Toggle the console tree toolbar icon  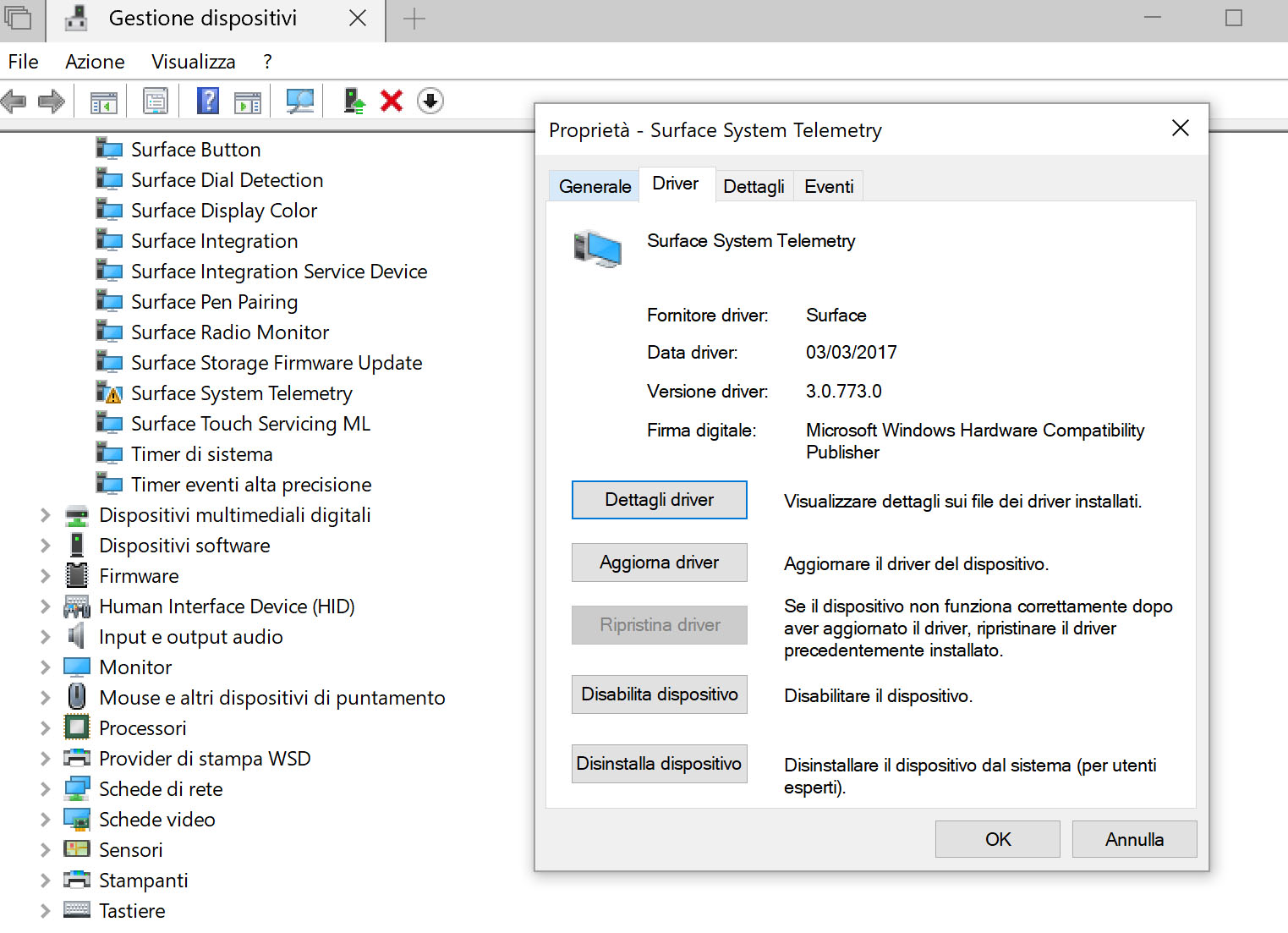click(104, 102)
